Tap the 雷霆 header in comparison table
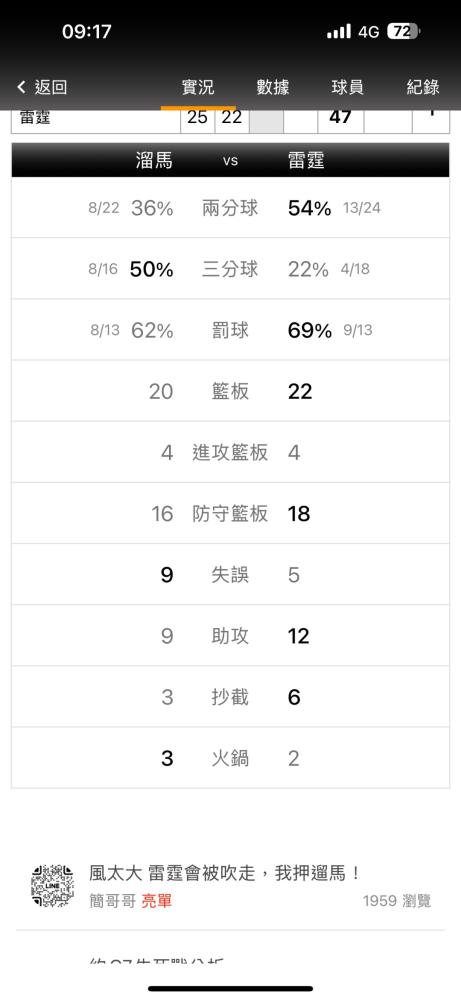The height and width of the screenshot is (1000, 461). (306, 160)
